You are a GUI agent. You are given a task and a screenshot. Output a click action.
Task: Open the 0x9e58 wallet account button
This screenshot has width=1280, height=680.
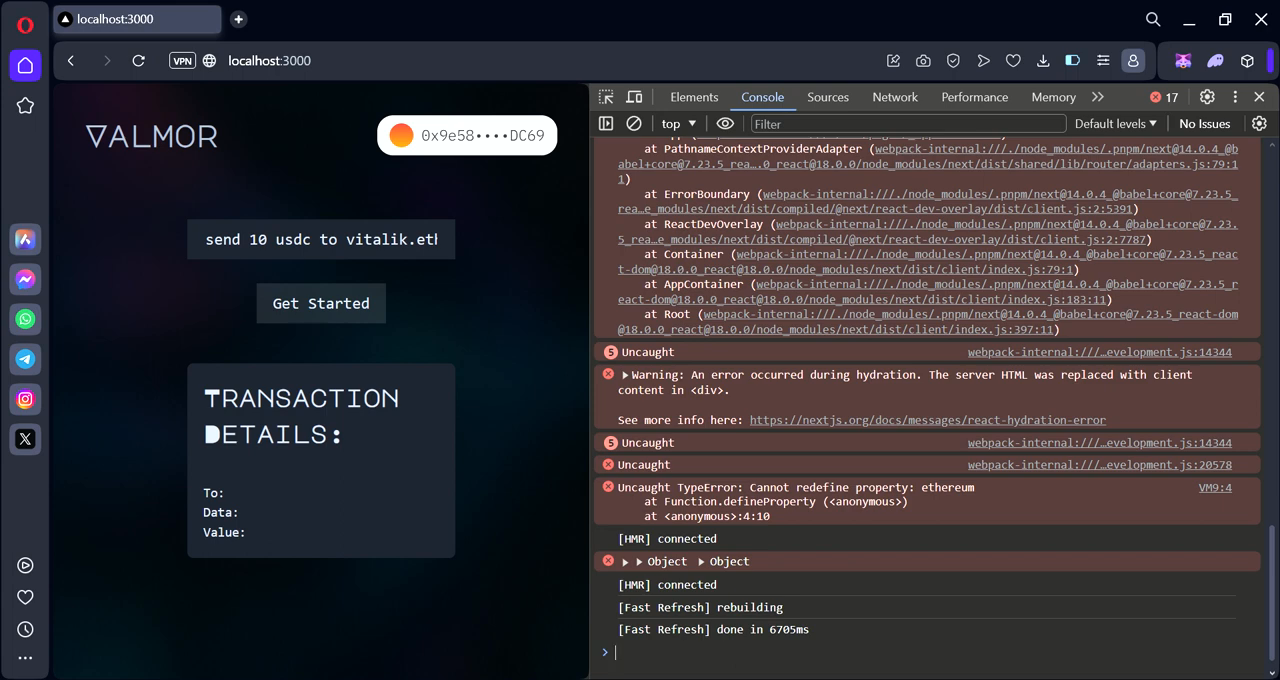pyautogui.click(x=467, y=135)
